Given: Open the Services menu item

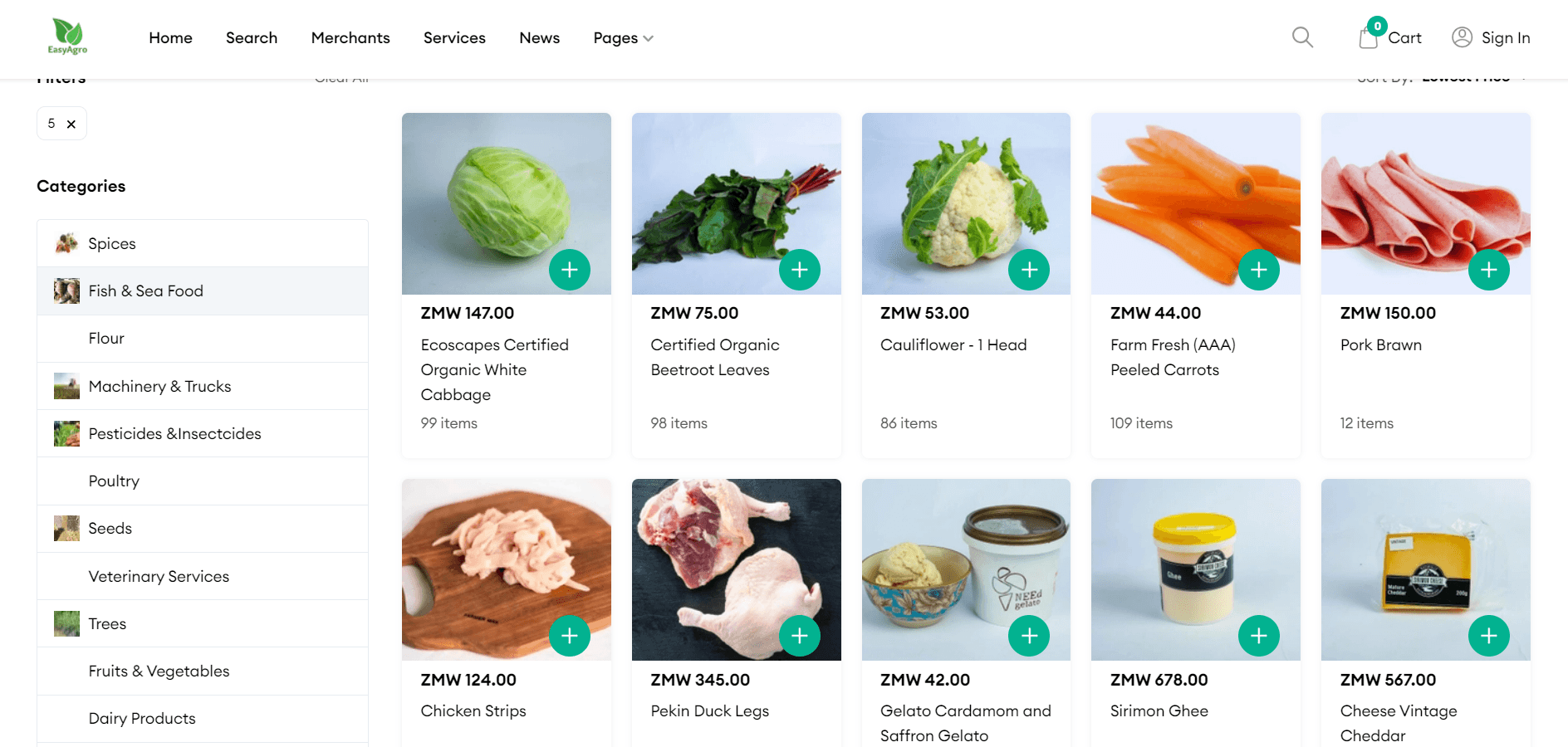Looking at the screenshot, I should [454, 38].
